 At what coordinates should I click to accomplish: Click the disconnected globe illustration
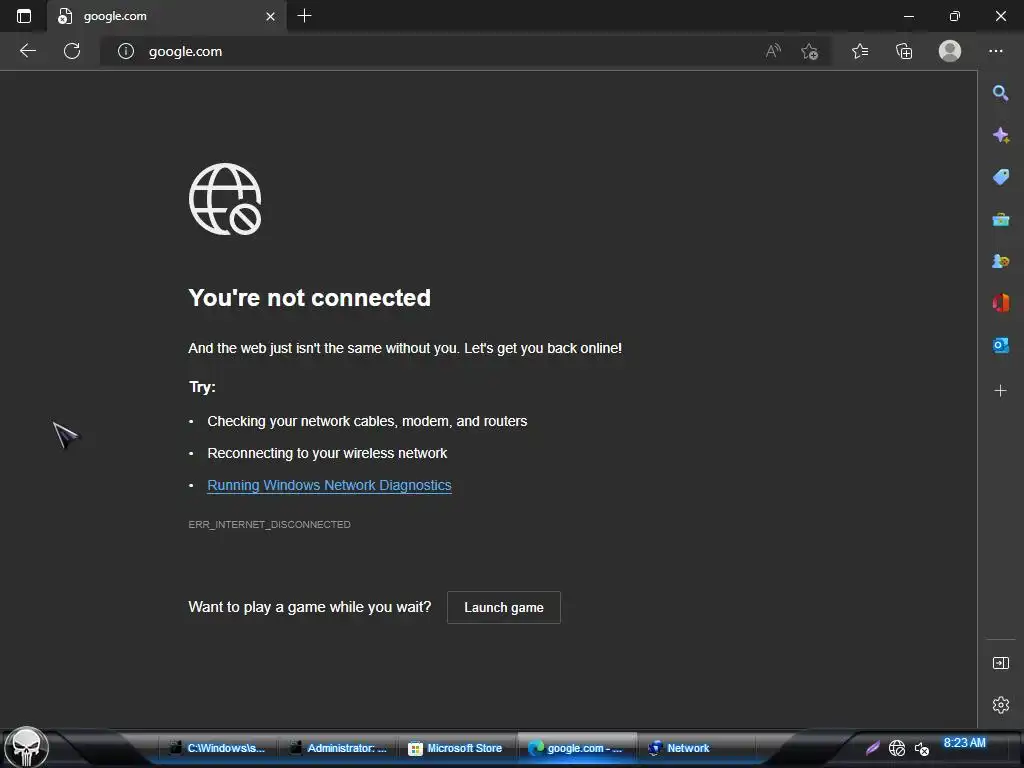[x=225, y=199]
